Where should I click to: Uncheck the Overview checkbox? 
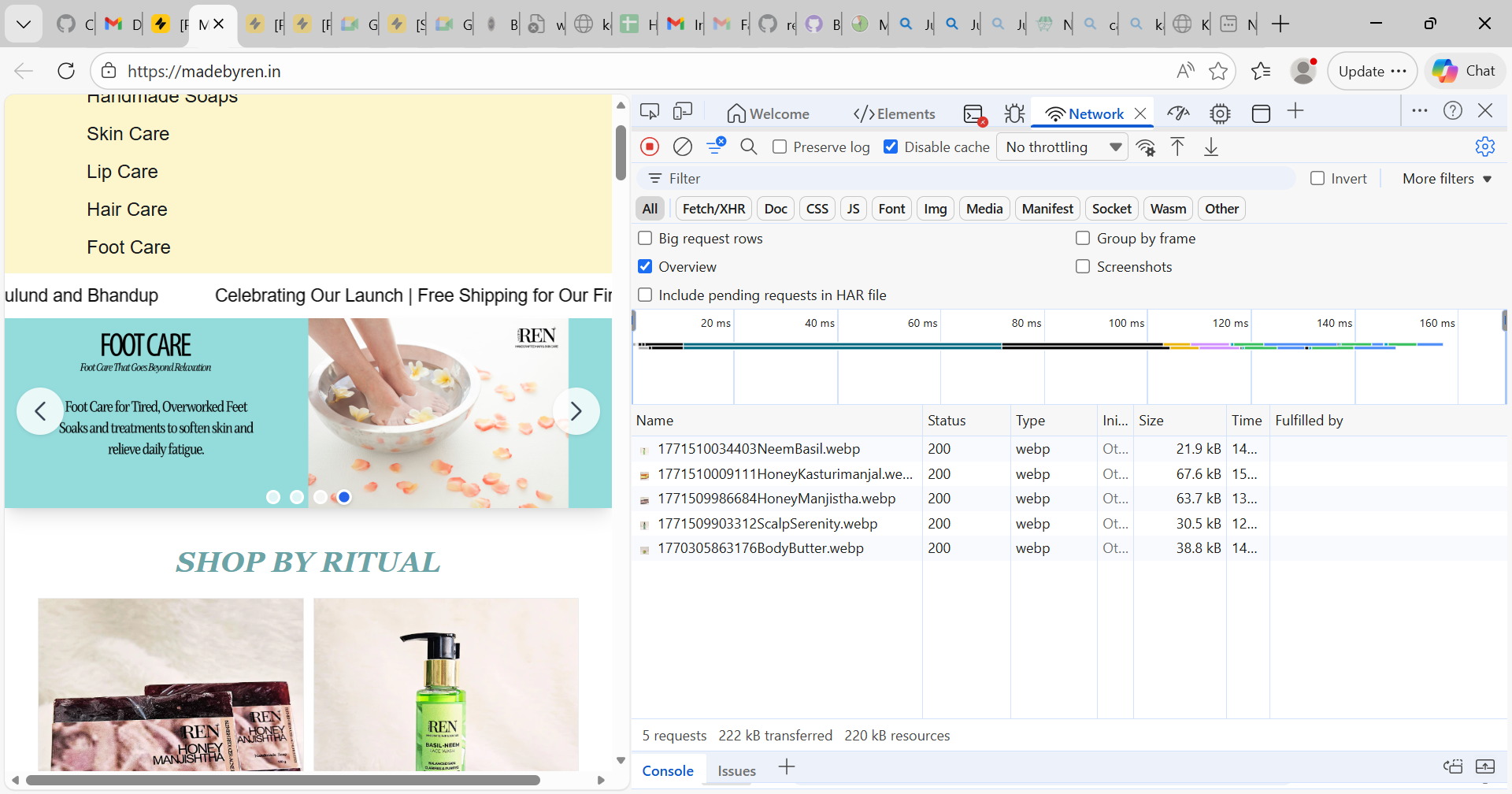tap(645, 267)
